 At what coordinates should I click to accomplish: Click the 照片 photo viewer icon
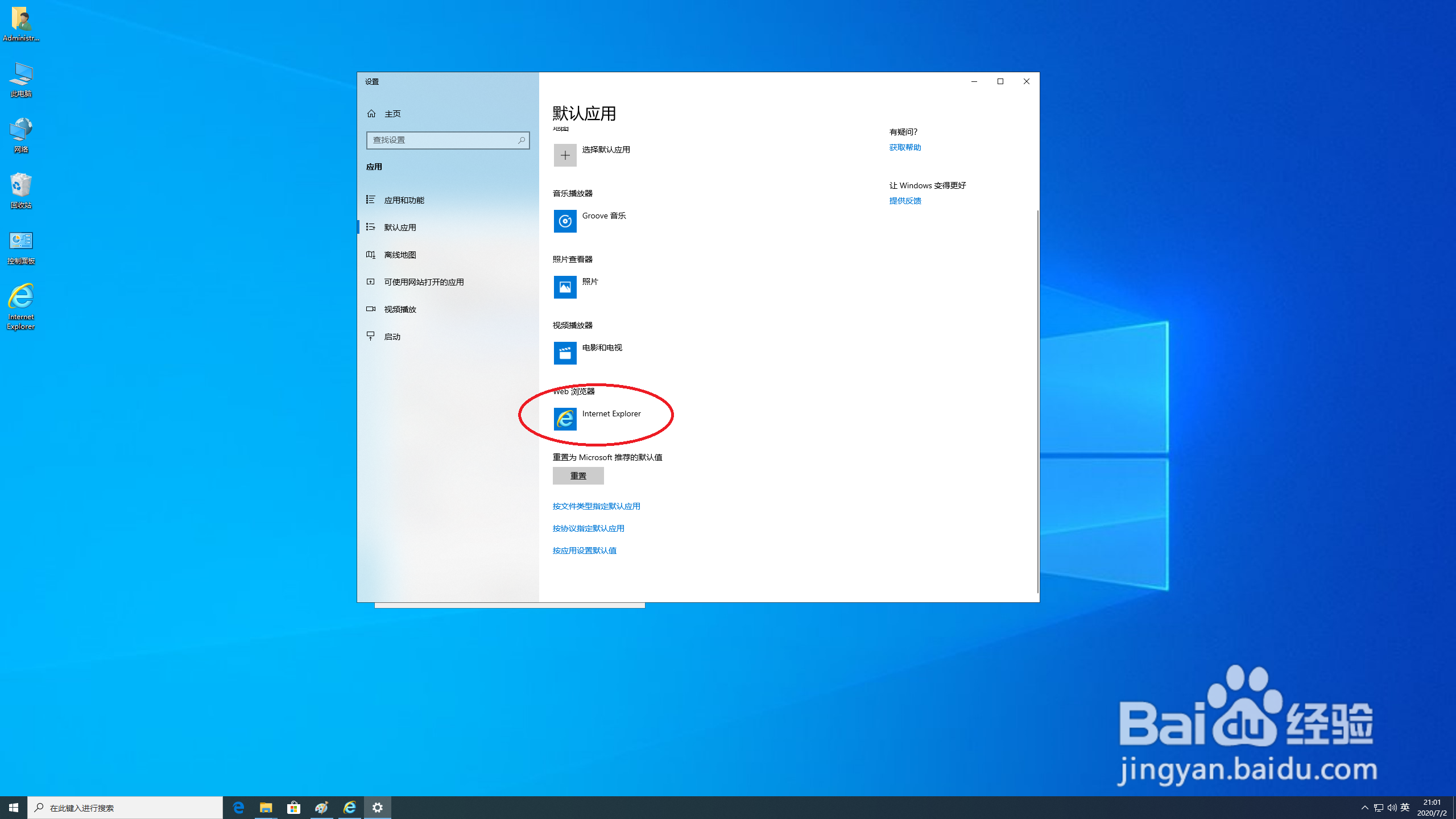coord(565,287)
